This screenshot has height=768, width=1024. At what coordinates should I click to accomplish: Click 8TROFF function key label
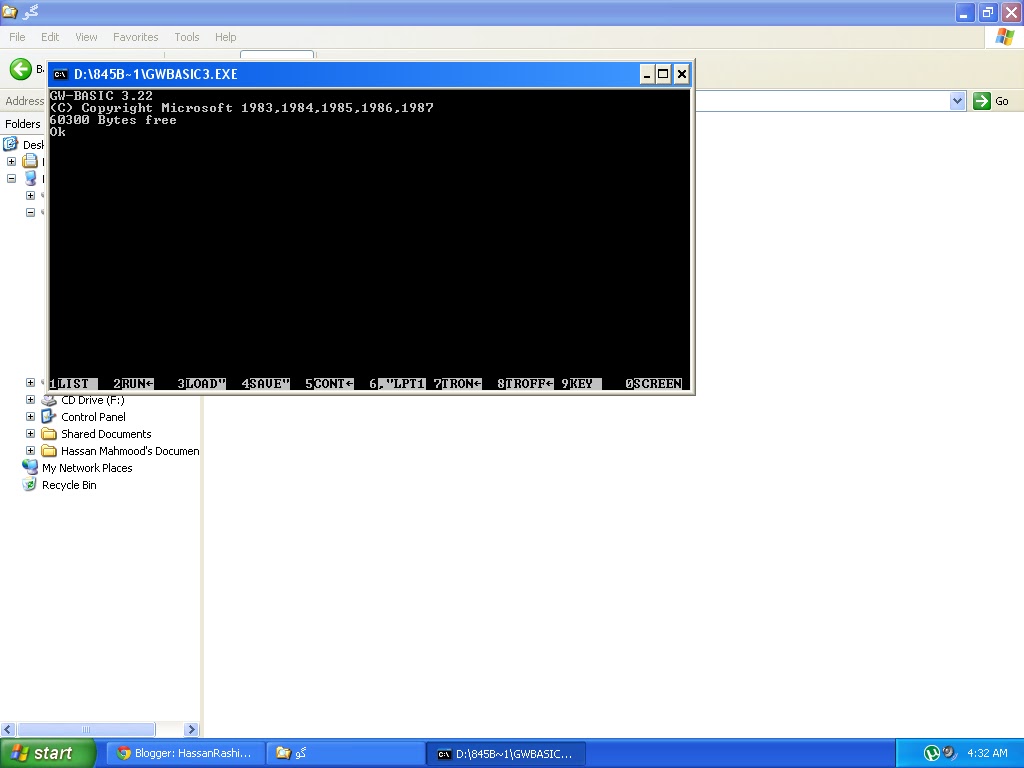pyautogui.click(x=525, y=384)
